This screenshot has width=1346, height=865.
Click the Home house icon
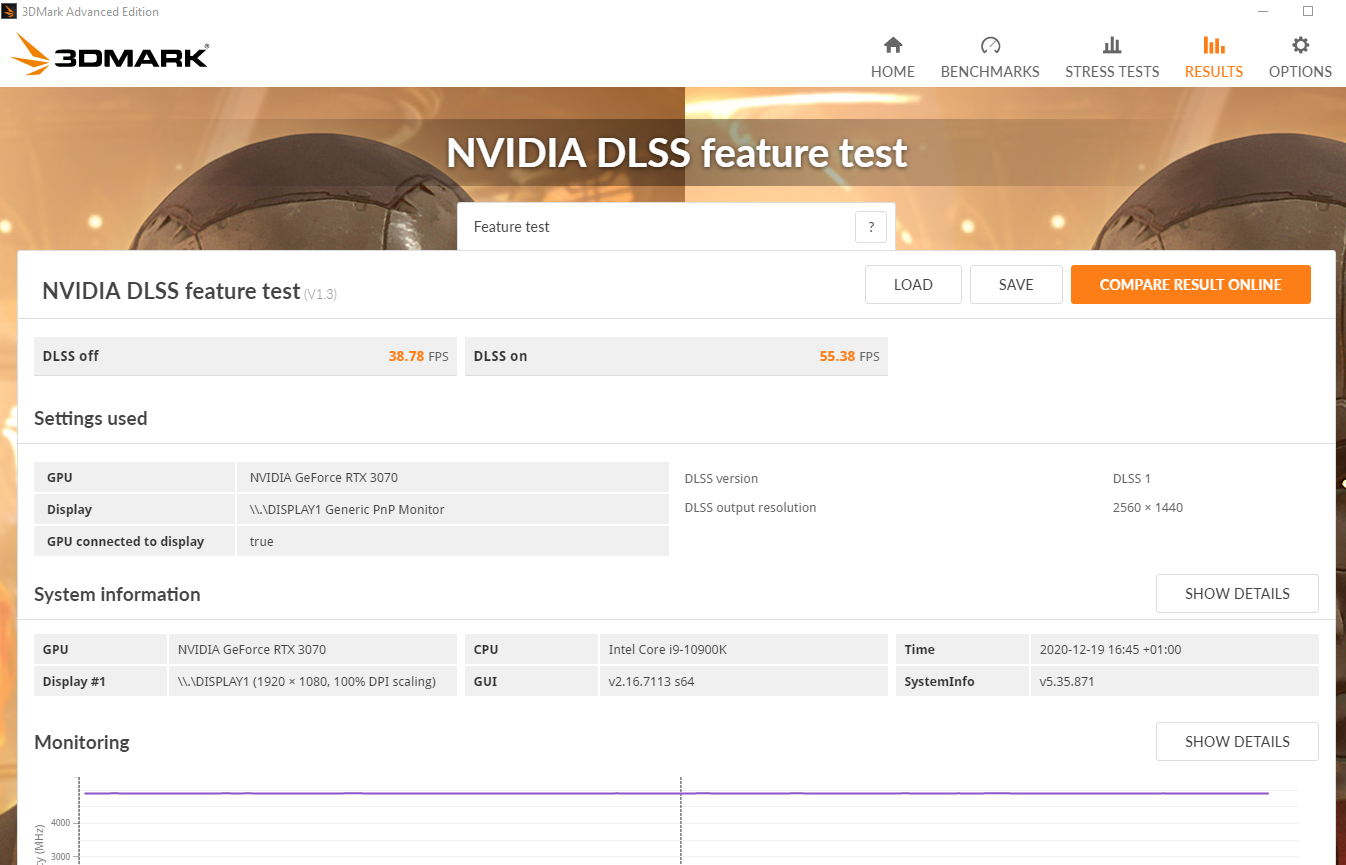[x=893, y=45]
